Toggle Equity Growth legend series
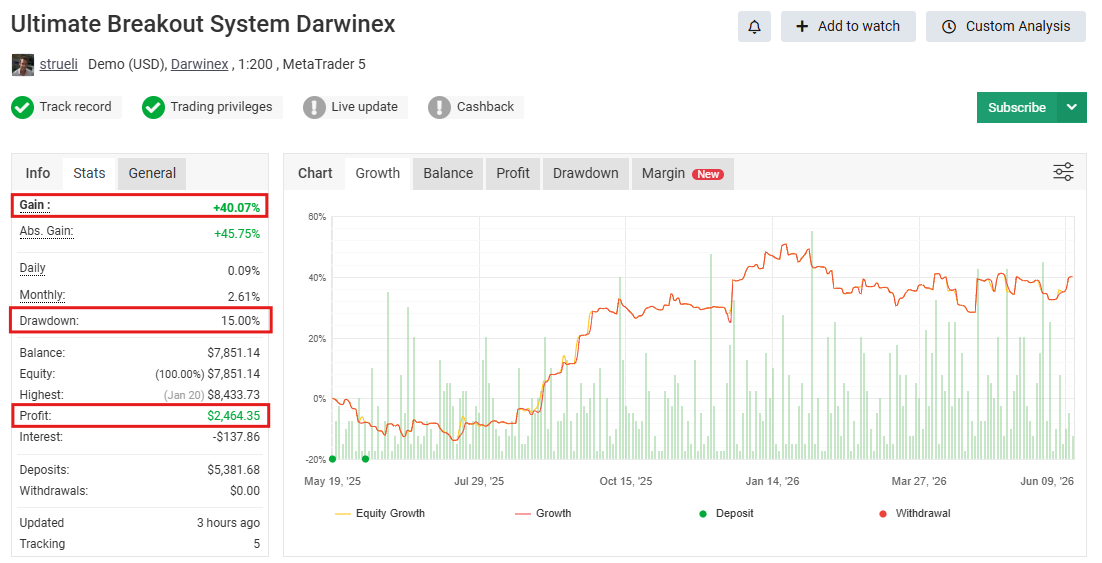 pyautogui.click(x=380, y=514)
